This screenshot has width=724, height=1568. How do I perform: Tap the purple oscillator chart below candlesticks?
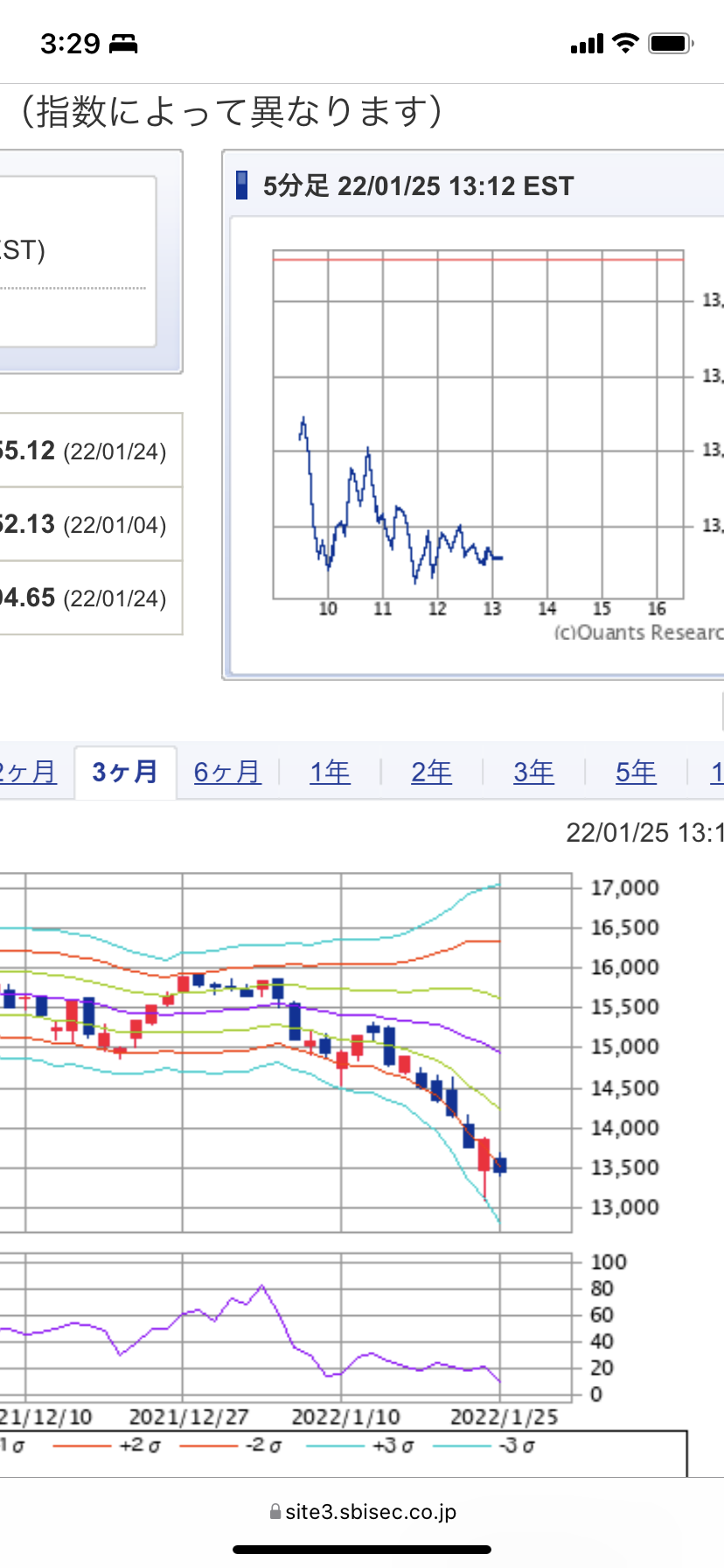289,1326
